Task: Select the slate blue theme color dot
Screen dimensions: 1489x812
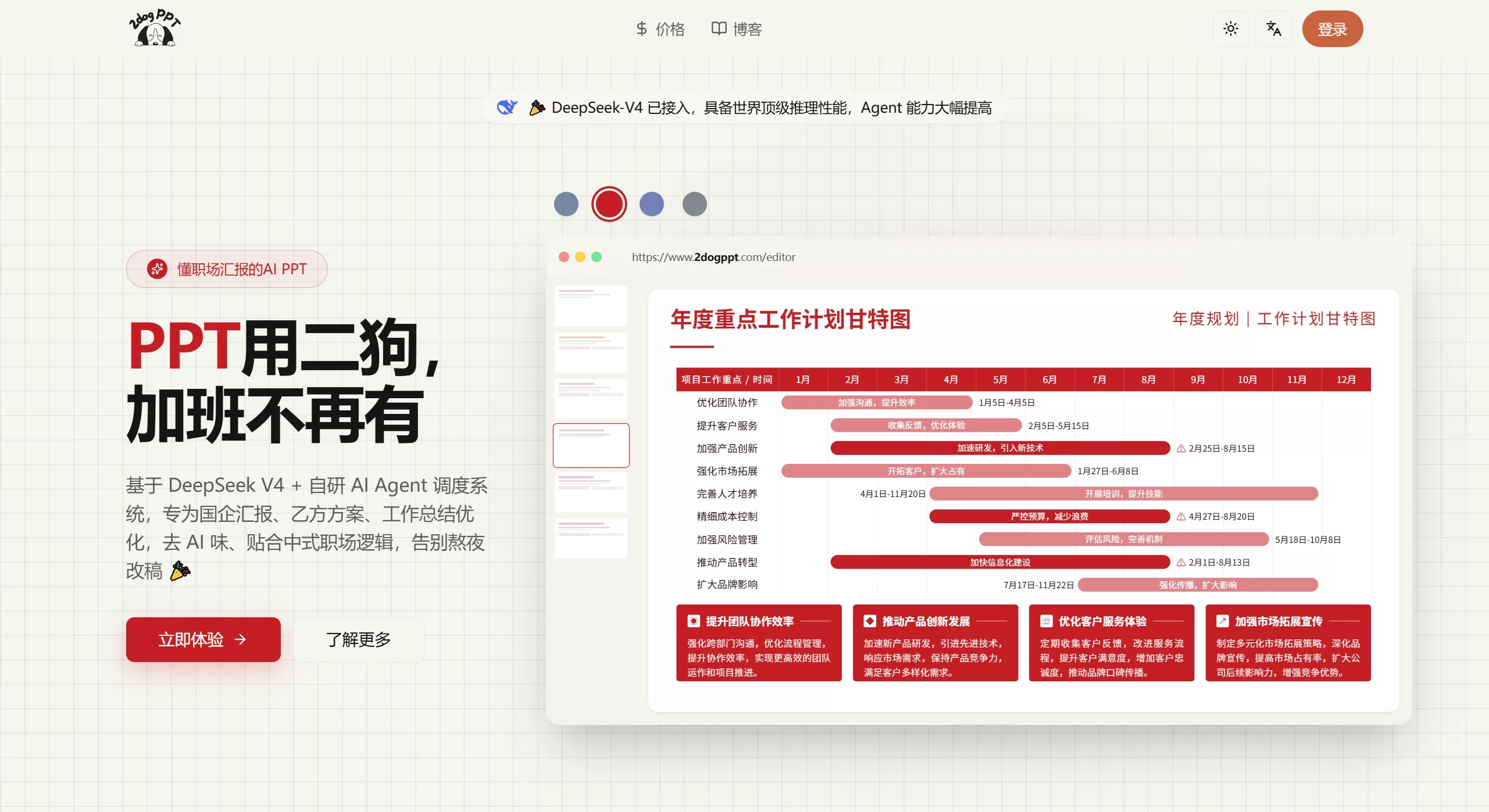Action: coord(566,204)
